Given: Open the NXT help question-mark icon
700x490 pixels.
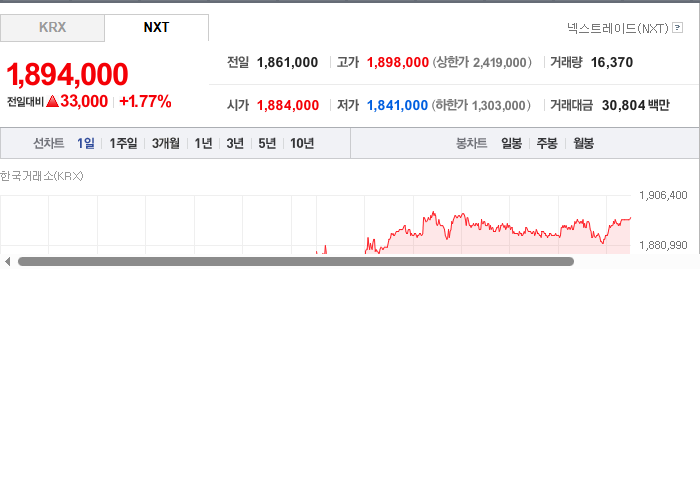Looking at the screenshot, I should pyautogui.click(x=677, y=28).
